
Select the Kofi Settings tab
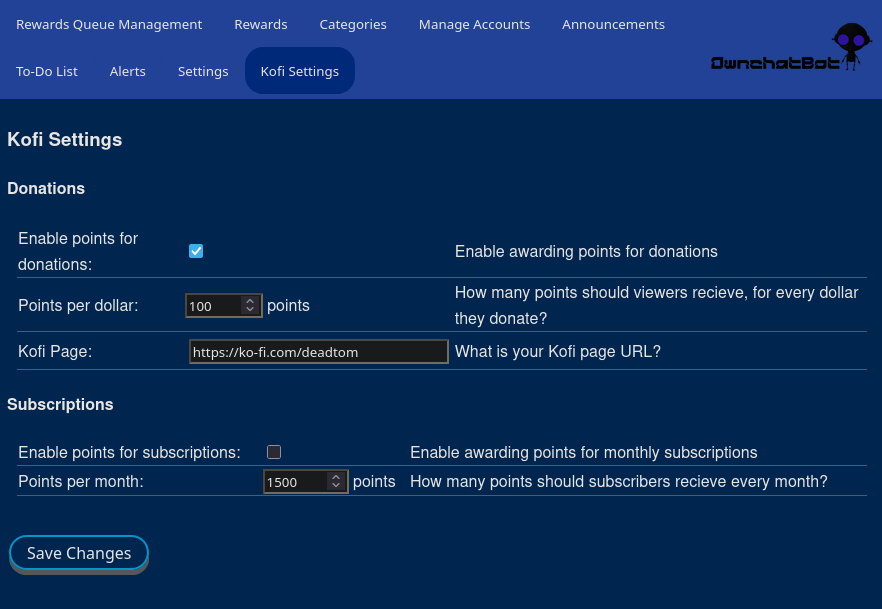[300, 71]
